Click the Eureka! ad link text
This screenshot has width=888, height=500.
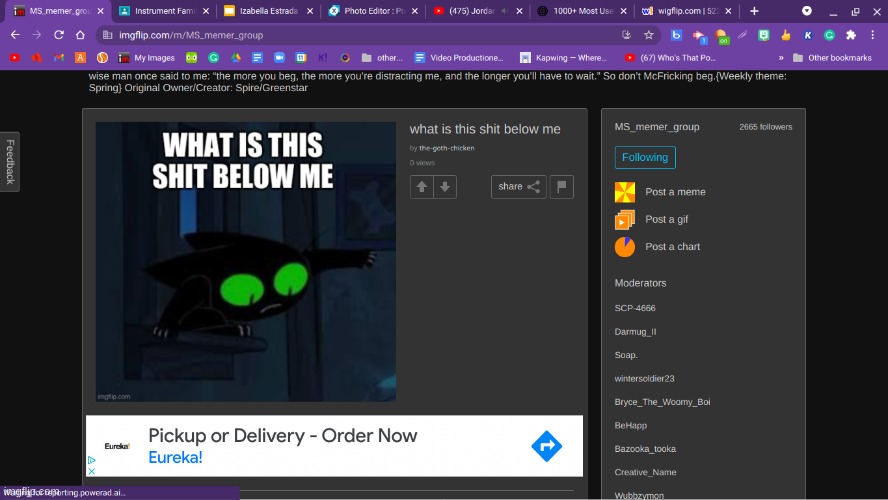click(176, 458)
